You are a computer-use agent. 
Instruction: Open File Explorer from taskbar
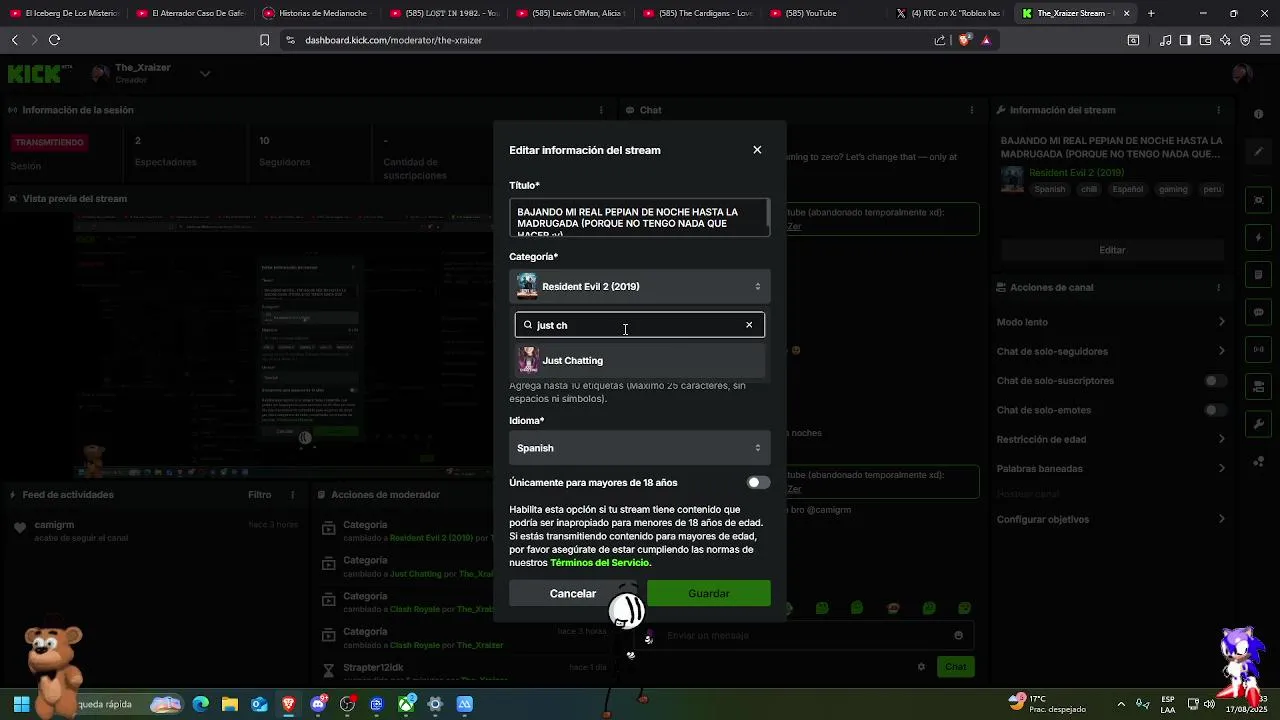pyautogui.click(x=229, y=704)
